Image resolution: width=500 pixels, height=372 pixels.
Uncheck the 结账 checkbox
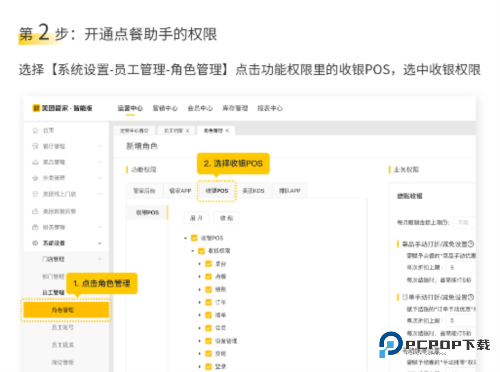tap(209, 289)
